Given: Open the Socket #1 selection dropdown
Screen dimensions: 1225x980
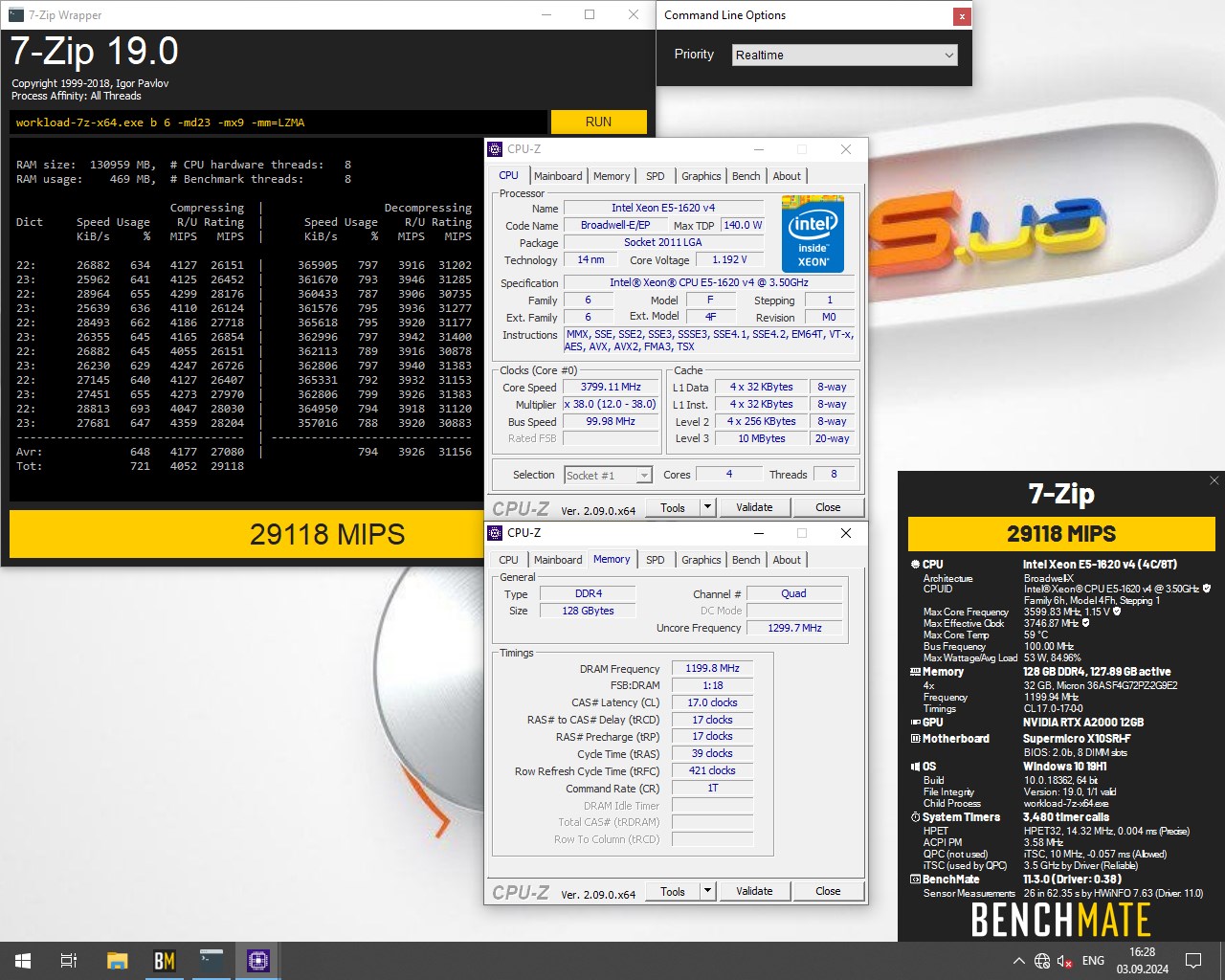Looking at the screenshot, I should pyautogui.click(x=608, y=475).
